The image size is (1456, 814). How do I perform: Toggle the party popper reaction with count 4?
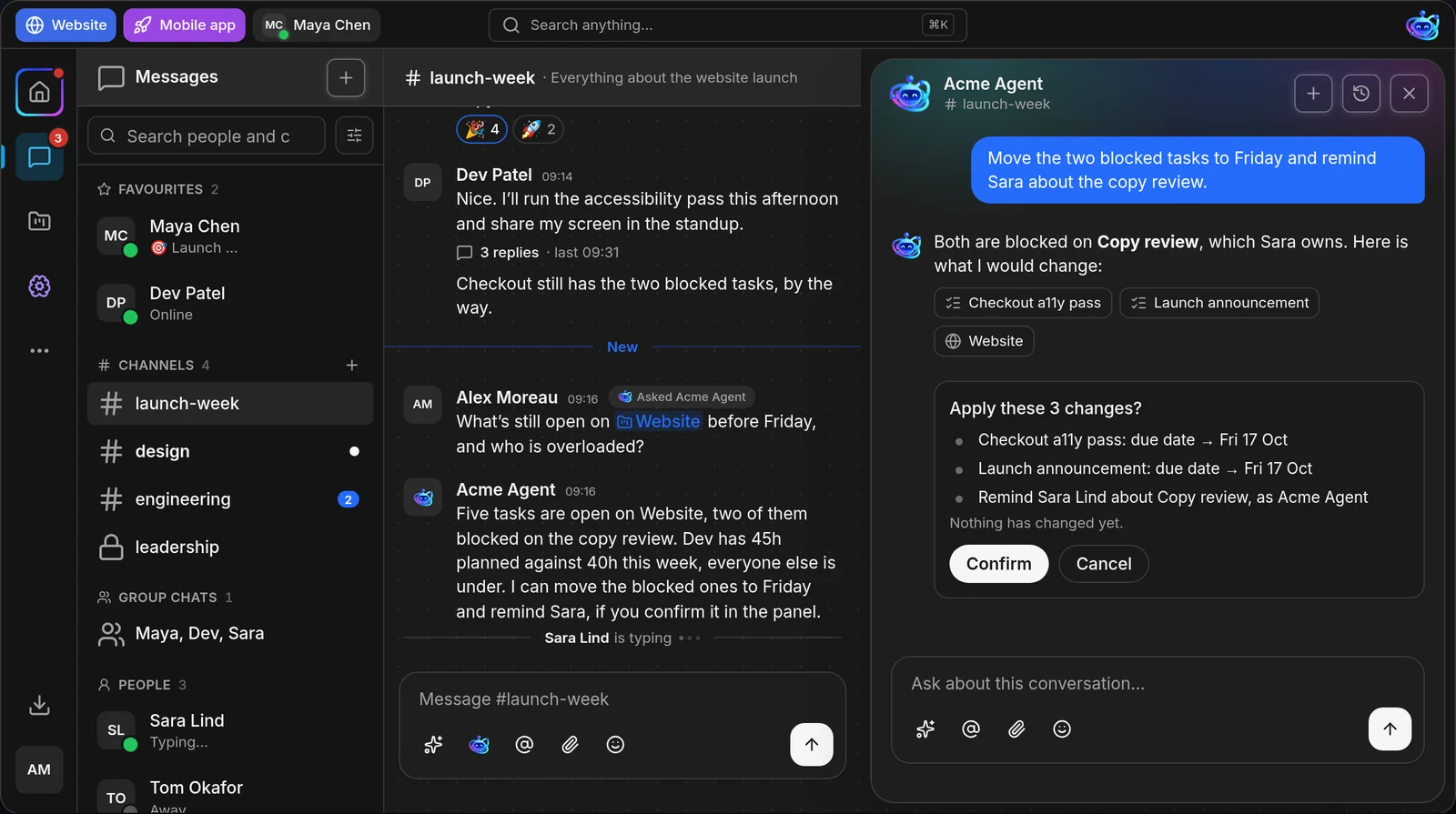(481, 129)
